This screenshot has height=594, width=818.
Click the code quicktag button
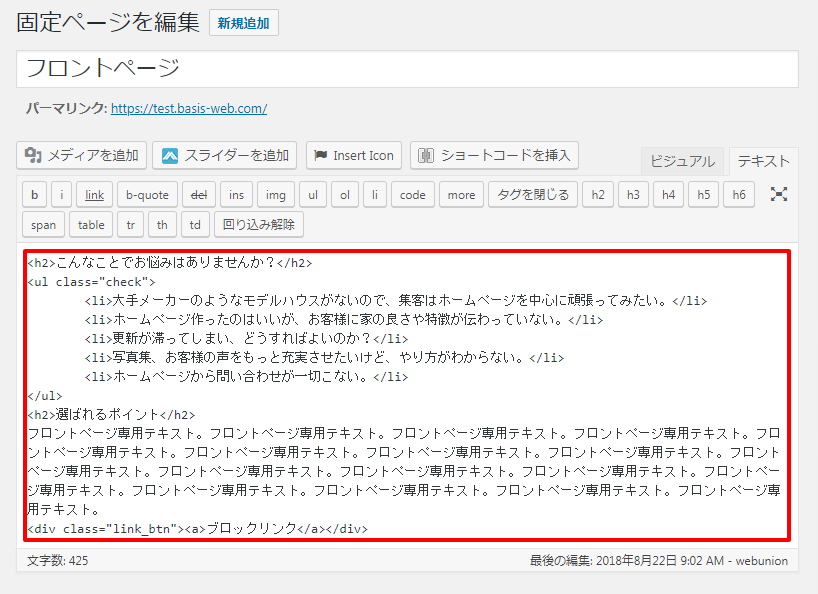(x=413, y=195)
